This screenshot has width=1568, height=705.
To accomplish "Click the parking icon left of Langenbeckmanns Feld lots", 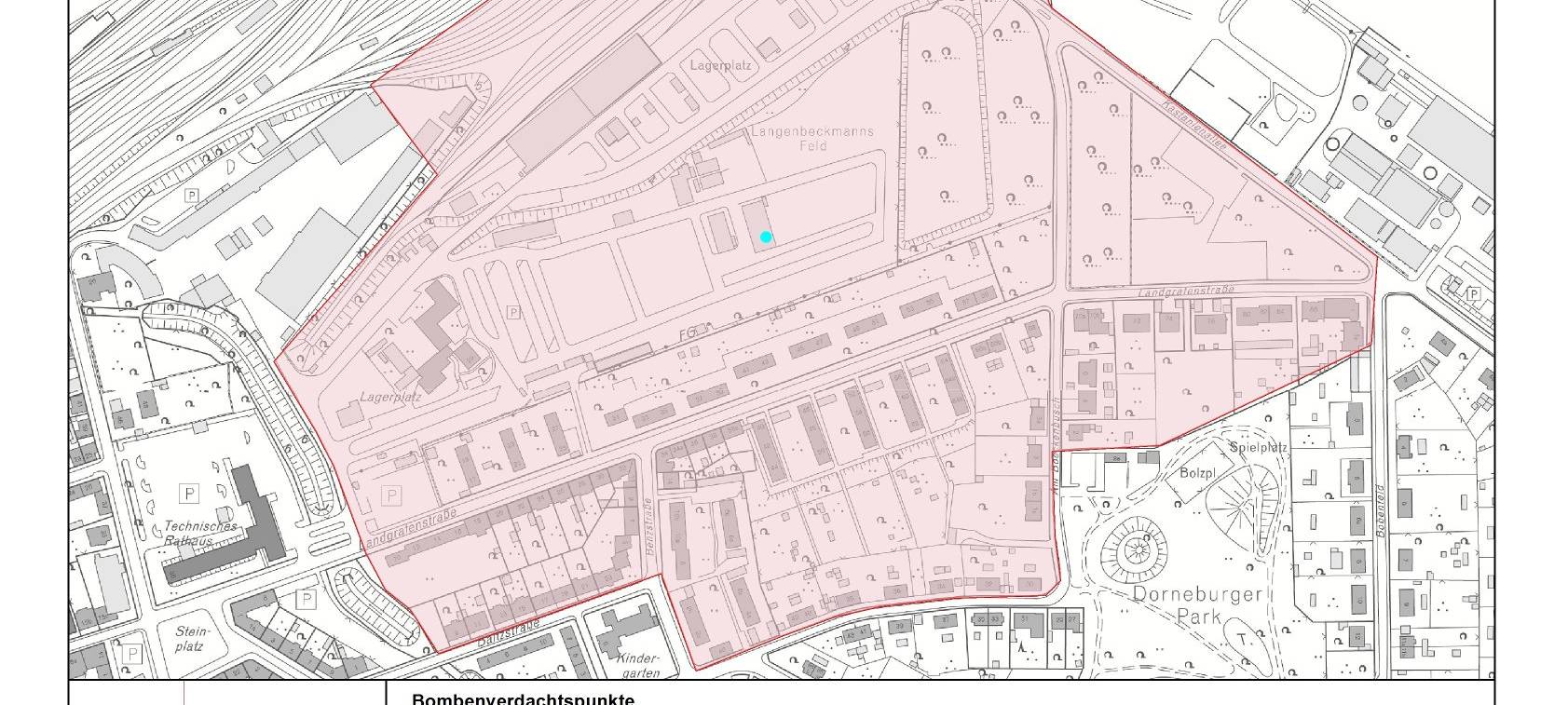I will coord(511,312).
